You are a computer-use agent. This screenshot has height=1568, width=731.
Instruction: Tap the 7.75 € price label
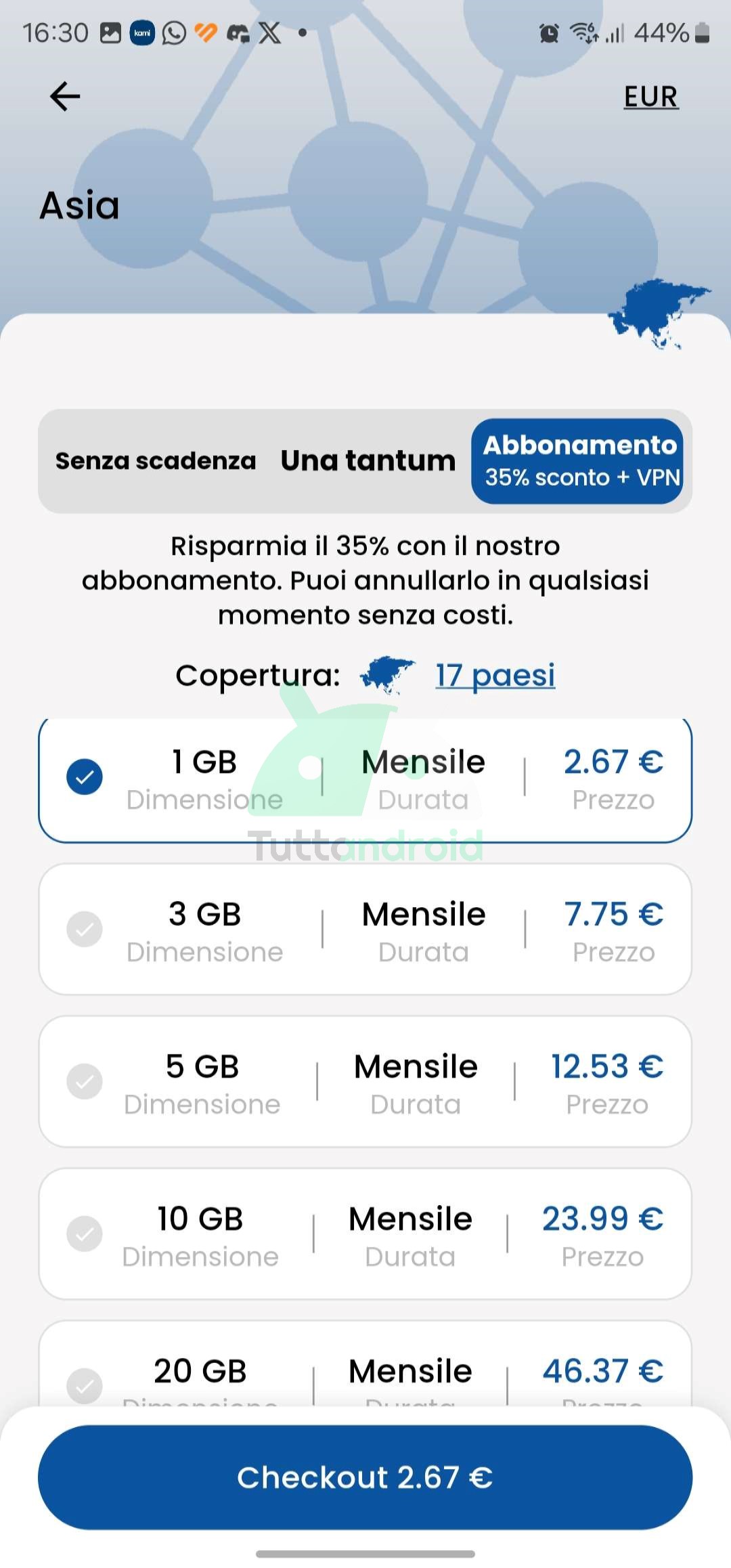tap(613, 914)
